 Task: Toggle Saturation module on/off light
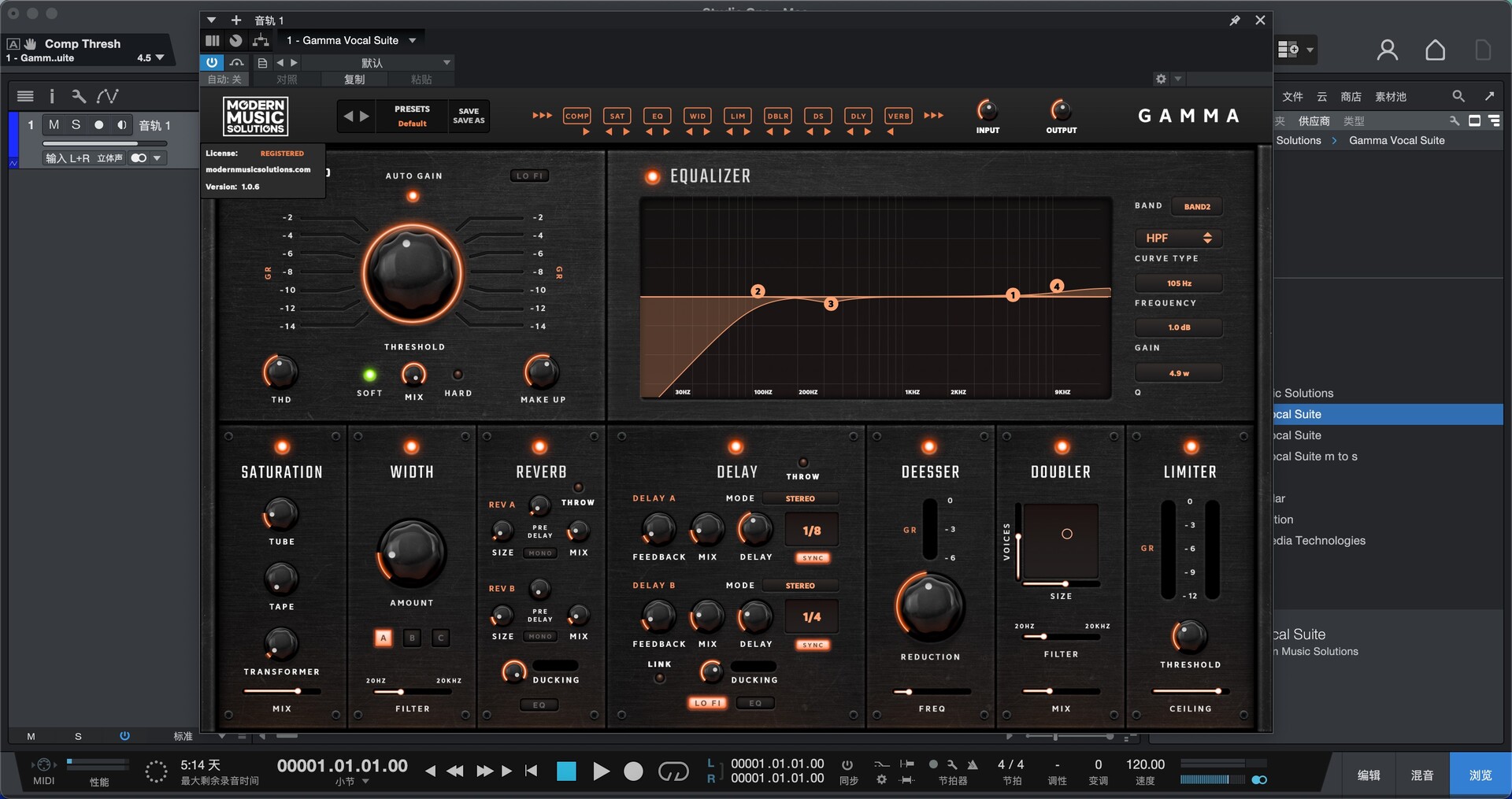point(282,447)
